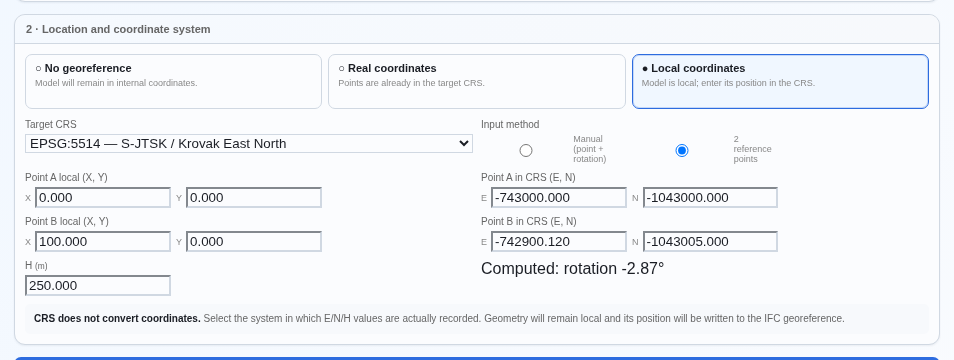This screenshot has width=954, height=360.
Task: Click the Point B in CRS (E, N) label
Action: coord(529,221)
